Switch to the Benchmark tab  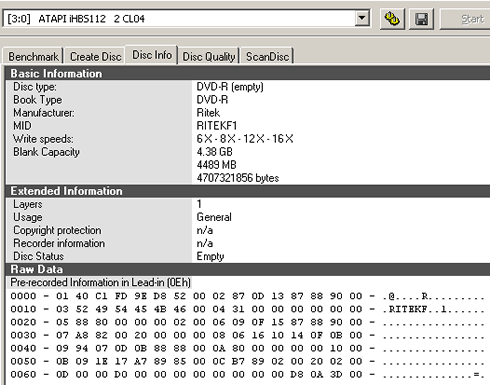33,56
